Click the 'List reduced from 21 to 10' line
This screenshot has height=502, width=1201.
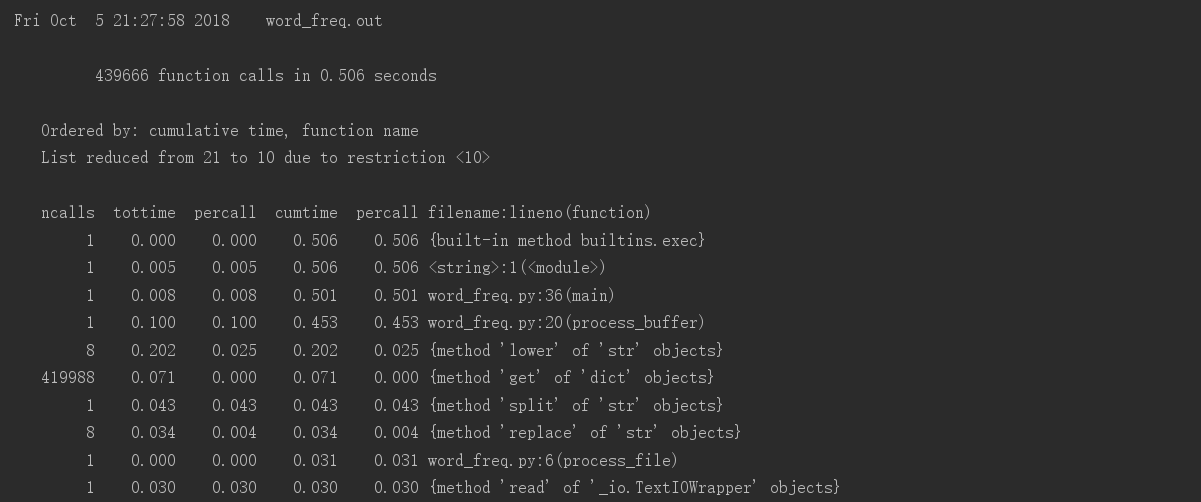pyautogui.click(x=265, y=158)
